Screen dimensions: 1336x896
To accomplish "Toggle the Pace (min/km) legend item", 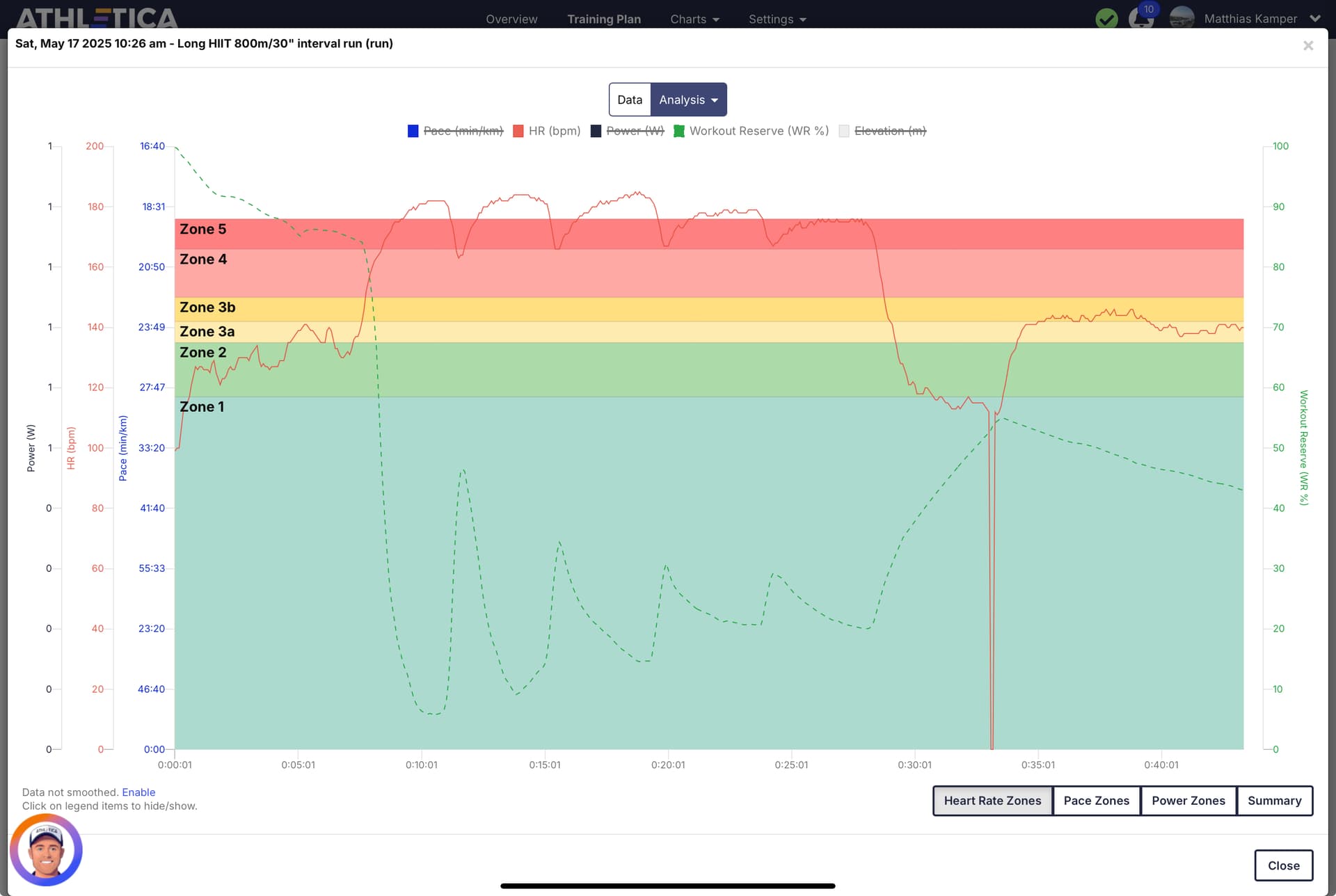I will pyautogui.click(x=455, y=131).
